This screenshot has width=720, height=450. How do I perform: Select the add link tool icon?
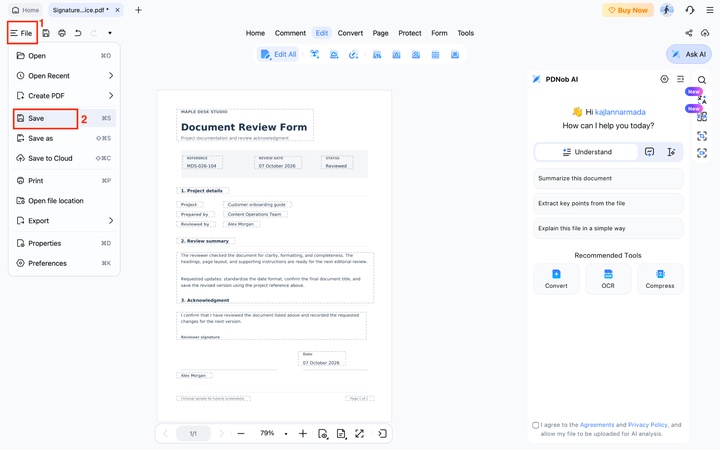point(353,54)
